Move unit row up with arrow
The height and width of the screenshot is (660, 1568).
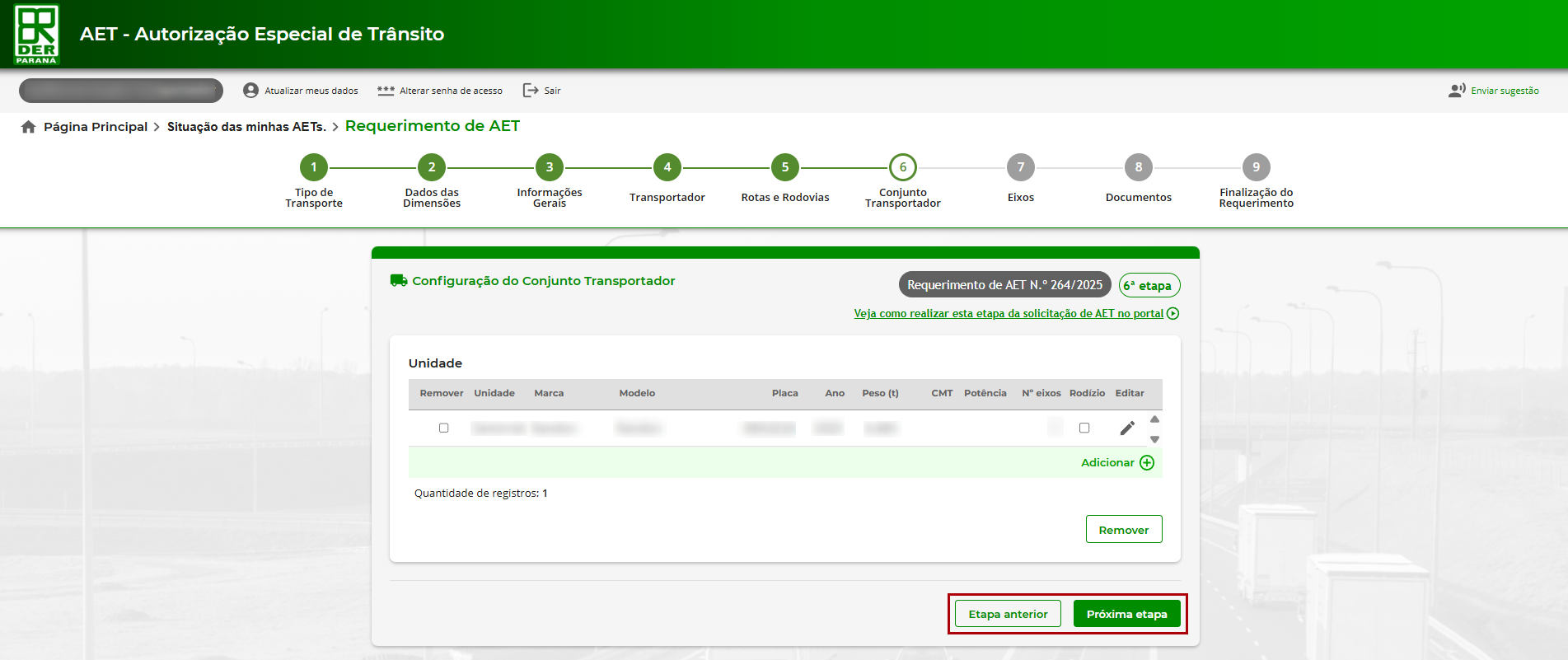click(x=1155, y=419)
